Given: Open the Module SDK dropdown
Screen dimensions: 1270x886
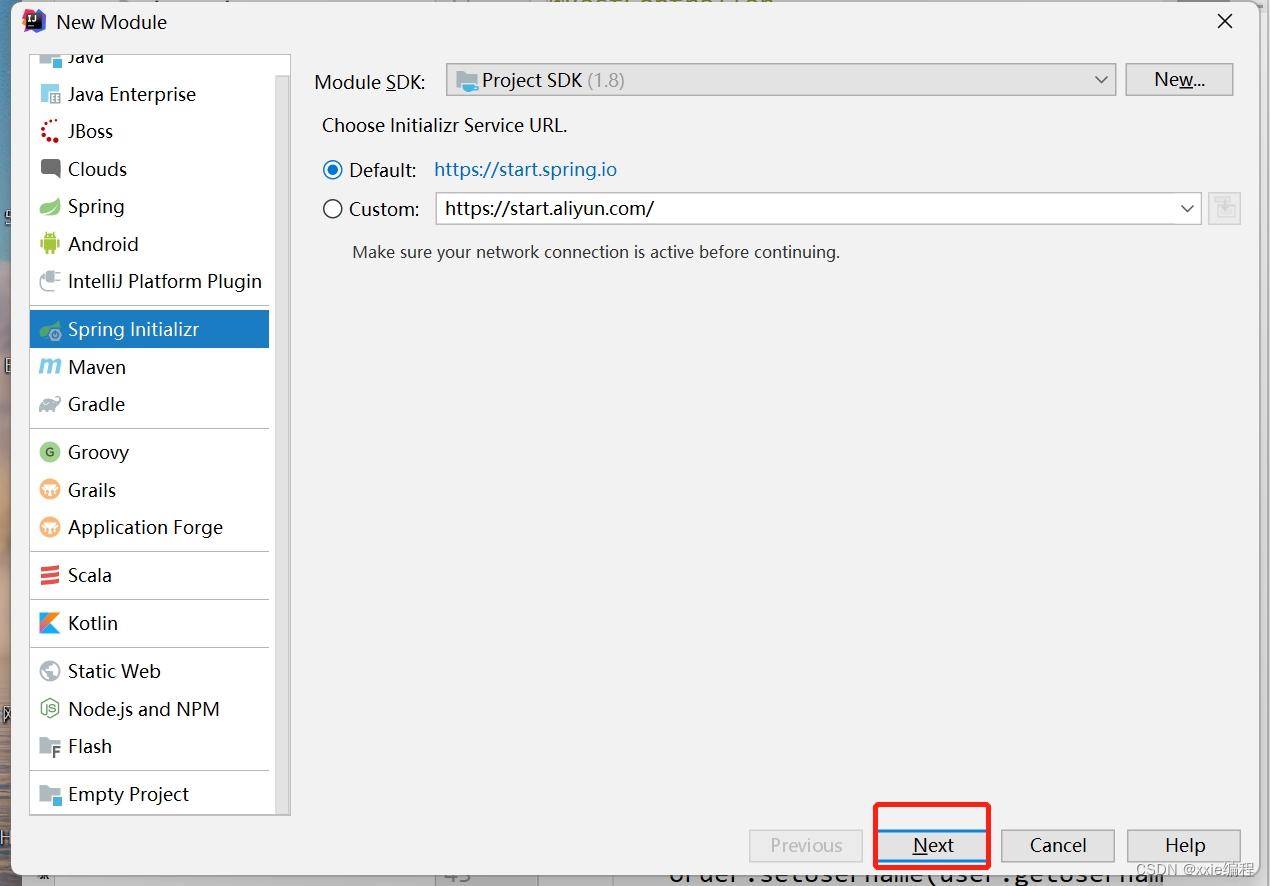Looking at the screenshot, I should pos(781,80).
